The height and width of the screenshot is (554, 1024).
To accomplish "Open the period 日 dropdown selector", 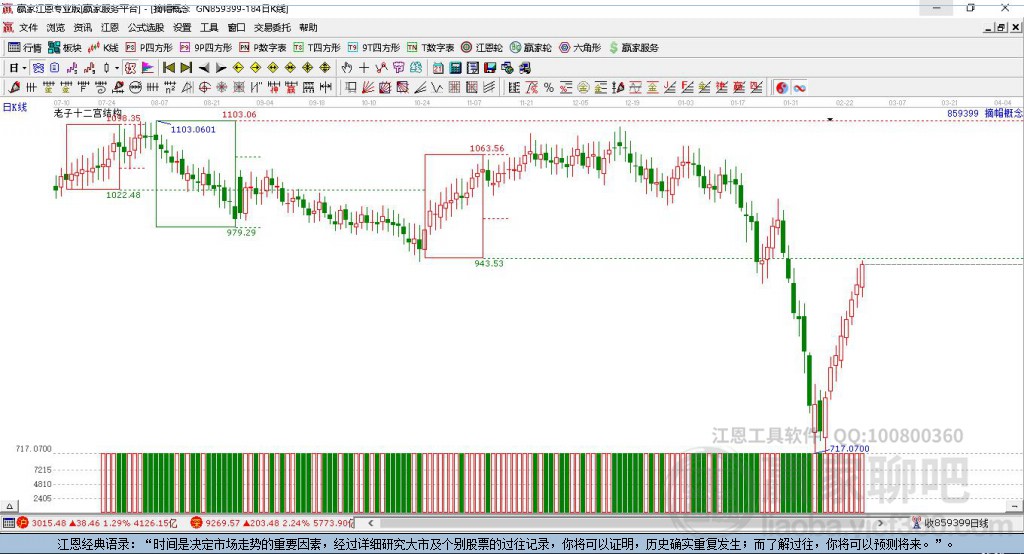I will [x=16, y=67].
